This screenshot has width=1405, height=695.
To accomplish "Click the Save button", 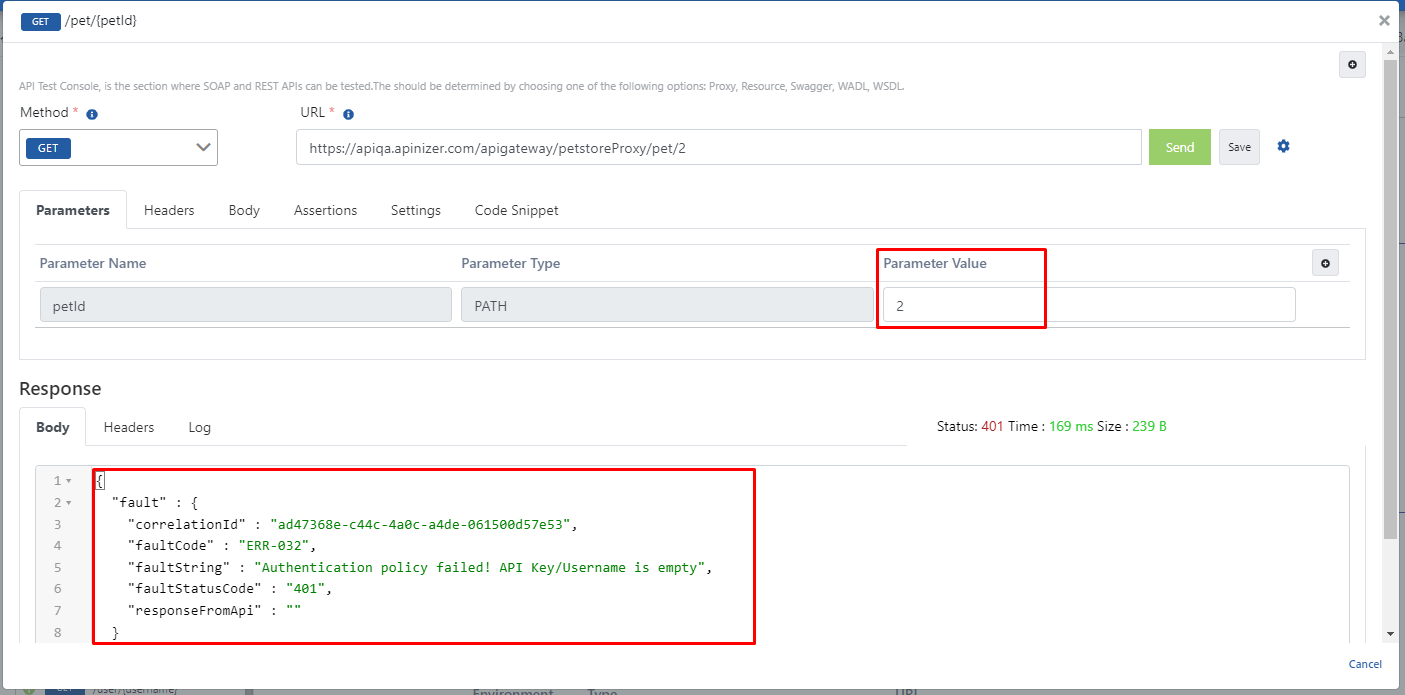I will coord(1239,147).
